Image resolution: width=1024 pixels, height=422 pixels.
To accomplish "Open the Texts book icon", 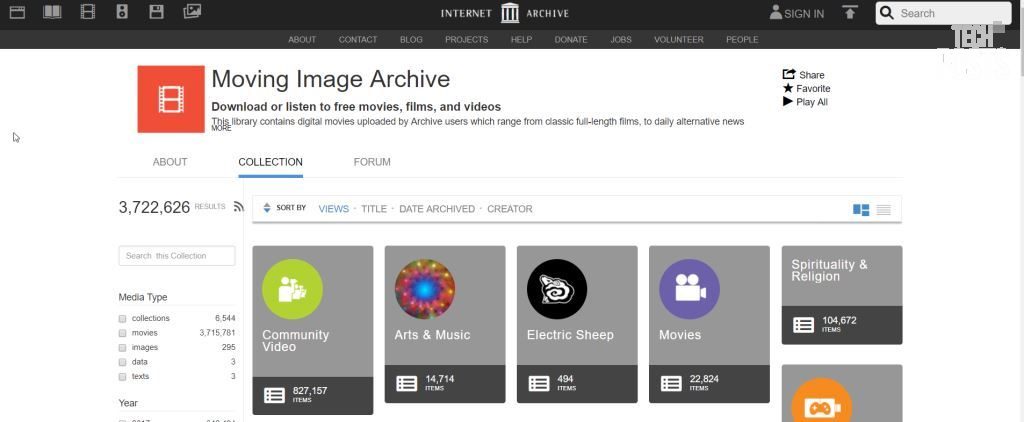I will 52,12.
